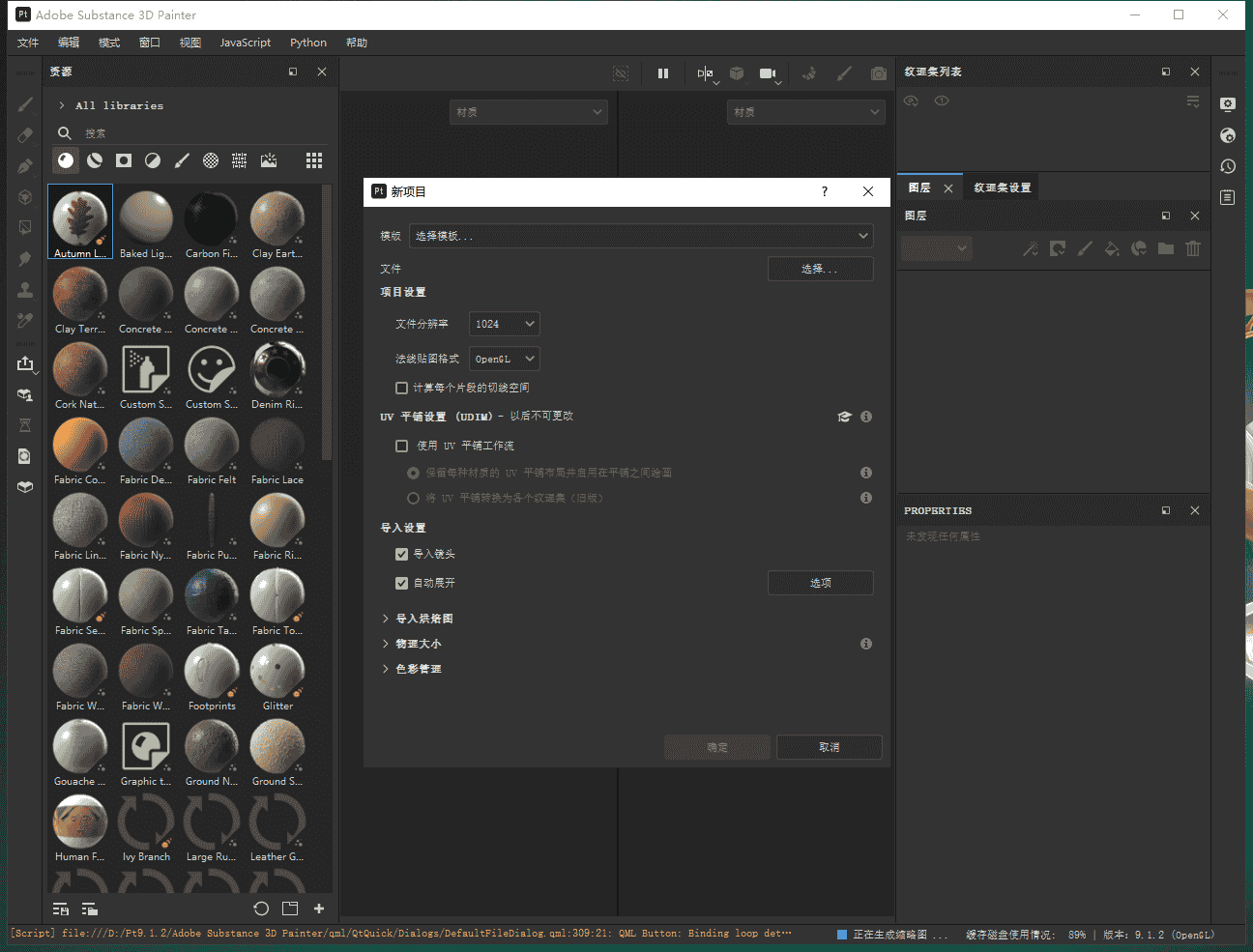Click the perspective cube icon

coord(737,73)
